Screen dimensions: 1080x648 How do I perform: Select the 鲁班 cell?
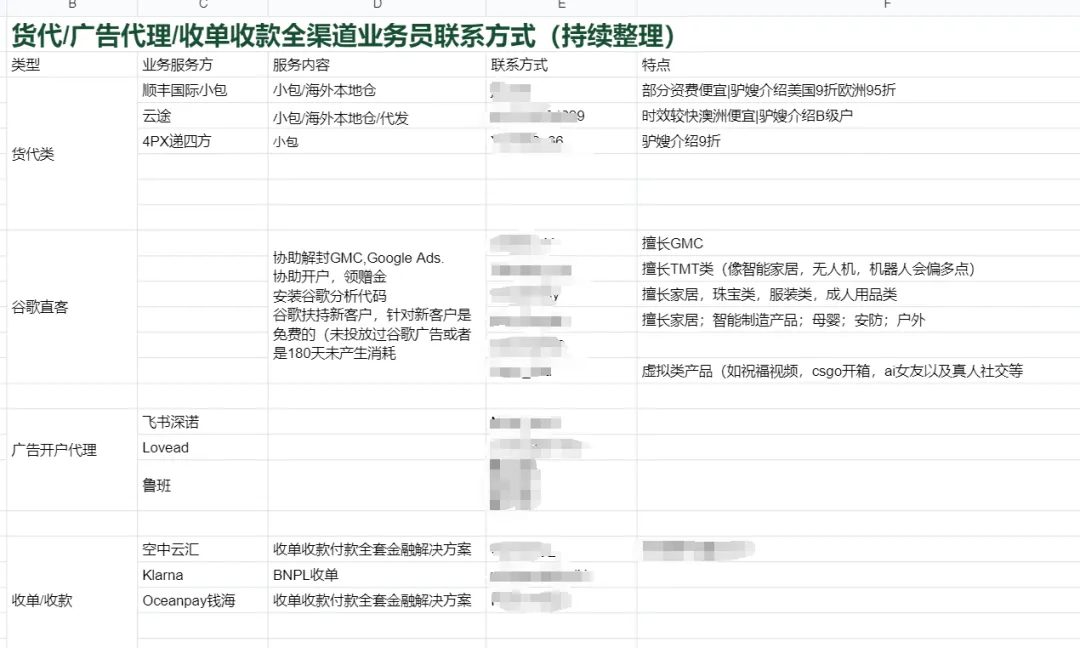click(202, 485)
